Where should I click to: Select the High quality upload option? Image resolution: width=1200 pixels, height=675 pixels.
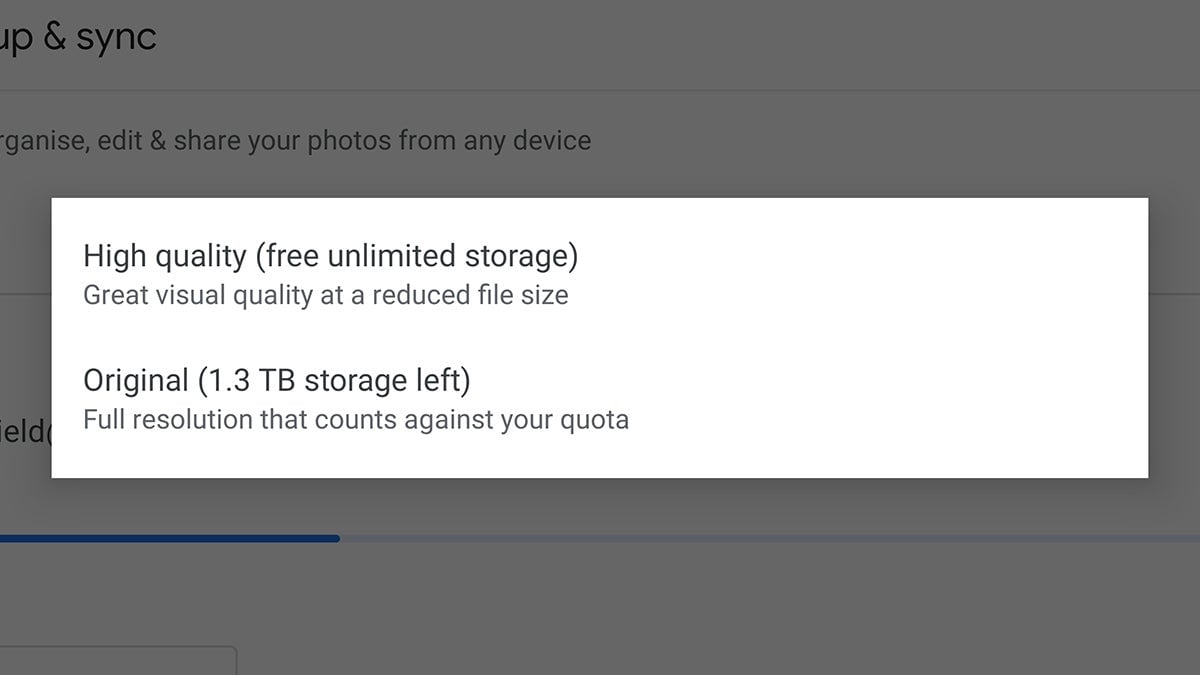coord(330,273)
